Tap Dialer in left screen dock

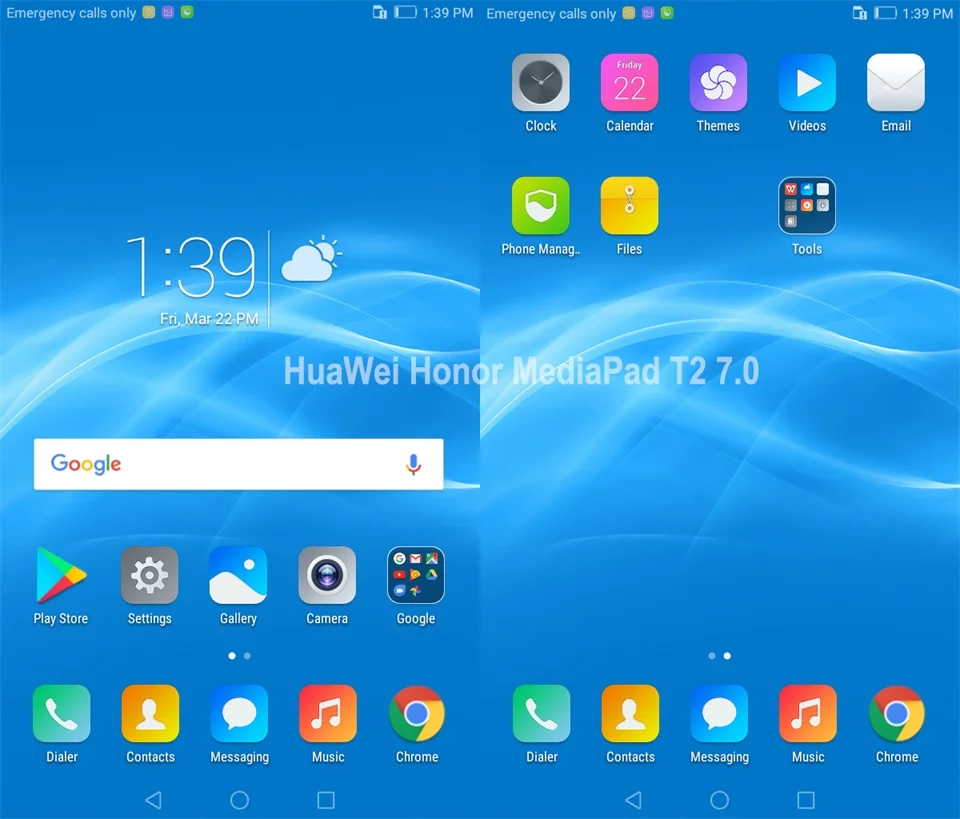click(61, 713)
